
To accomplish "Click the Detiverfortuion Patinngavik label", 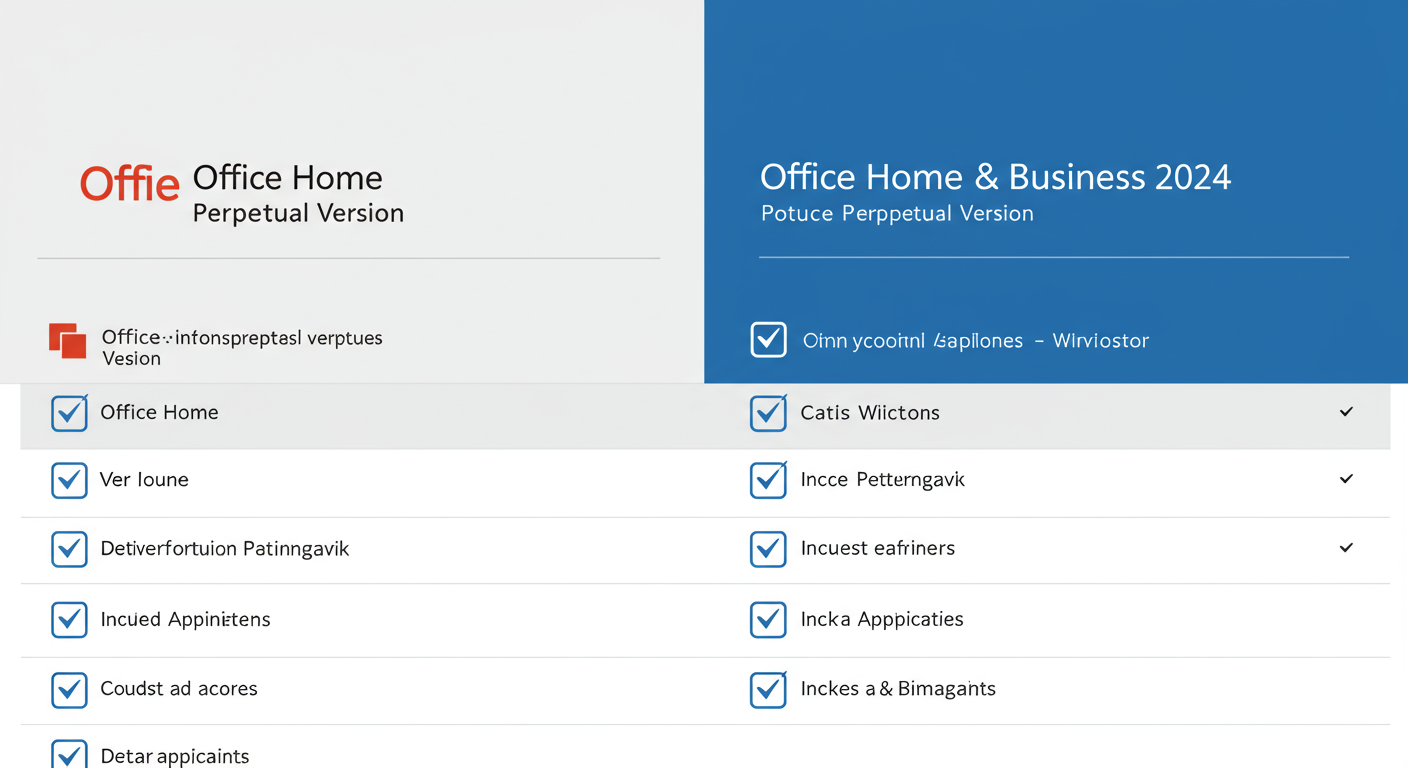I will tap(225, 549).
